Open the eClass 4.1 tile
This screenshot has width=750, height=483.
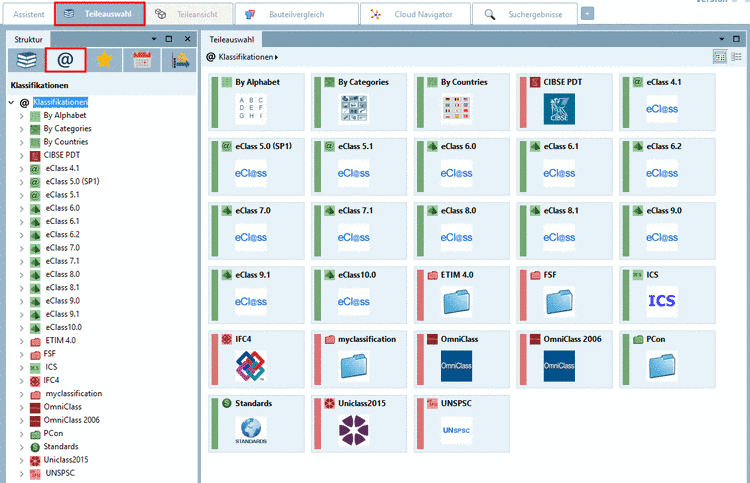(667, 102)
